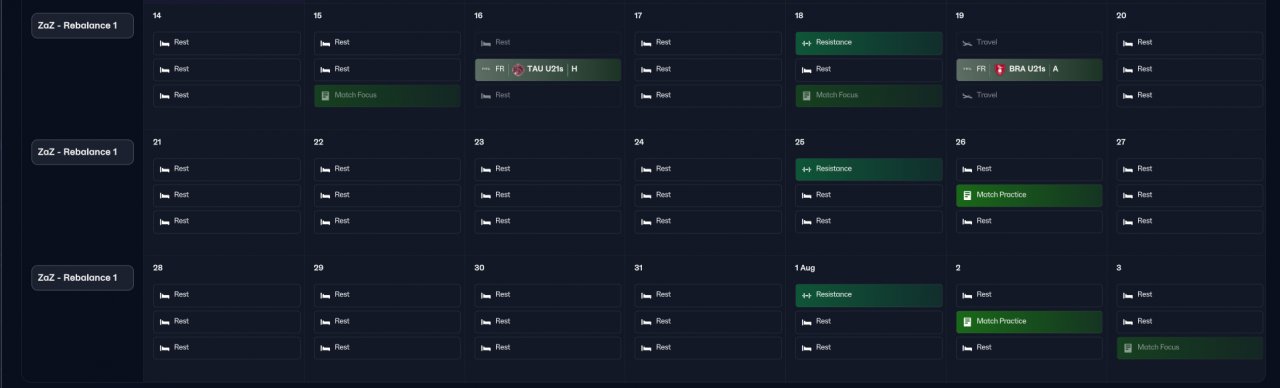This screenshot has width=1280, height=388.
Task: Select the Resistance session on day 25
Action: (x=869, y=169)
